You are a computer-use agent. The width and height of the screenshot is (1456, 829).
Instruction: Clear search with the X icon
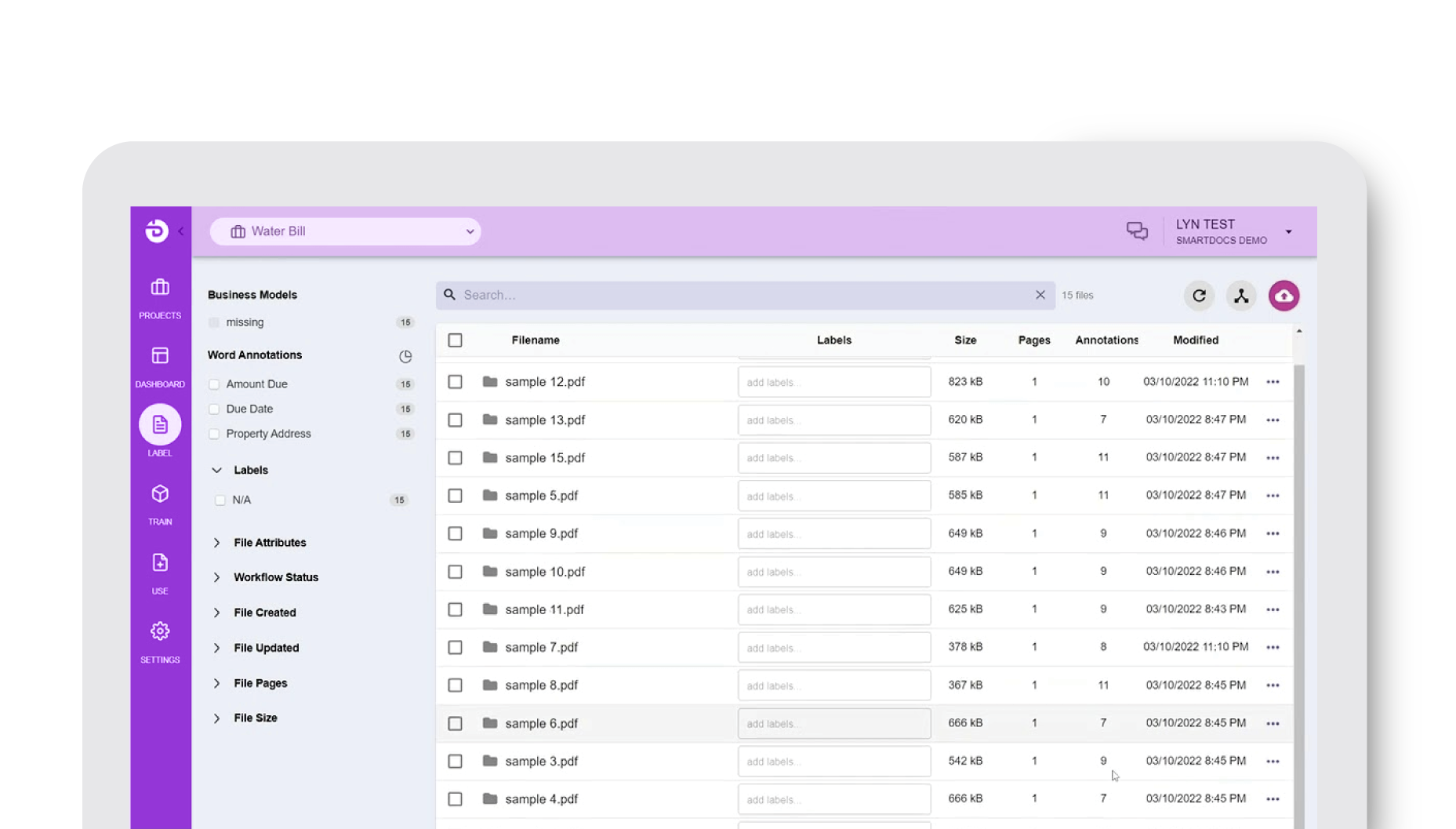coord(1040,295)
